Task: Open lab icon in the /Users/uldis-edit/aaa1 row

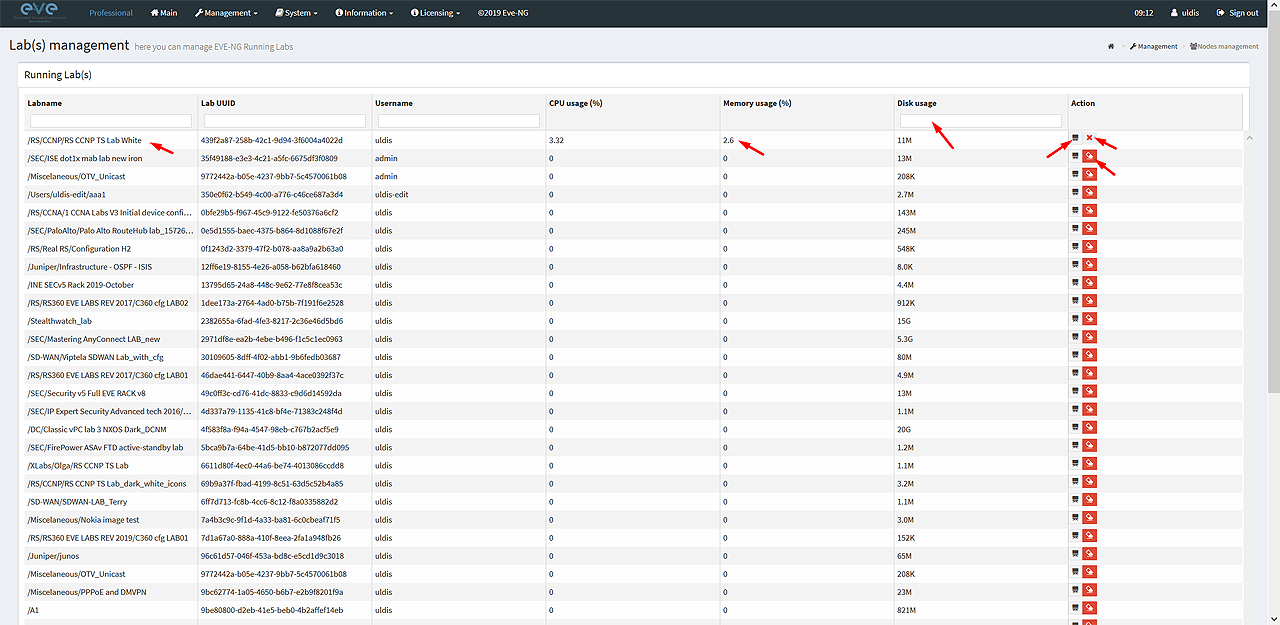Action: [x=1075, y=192]
